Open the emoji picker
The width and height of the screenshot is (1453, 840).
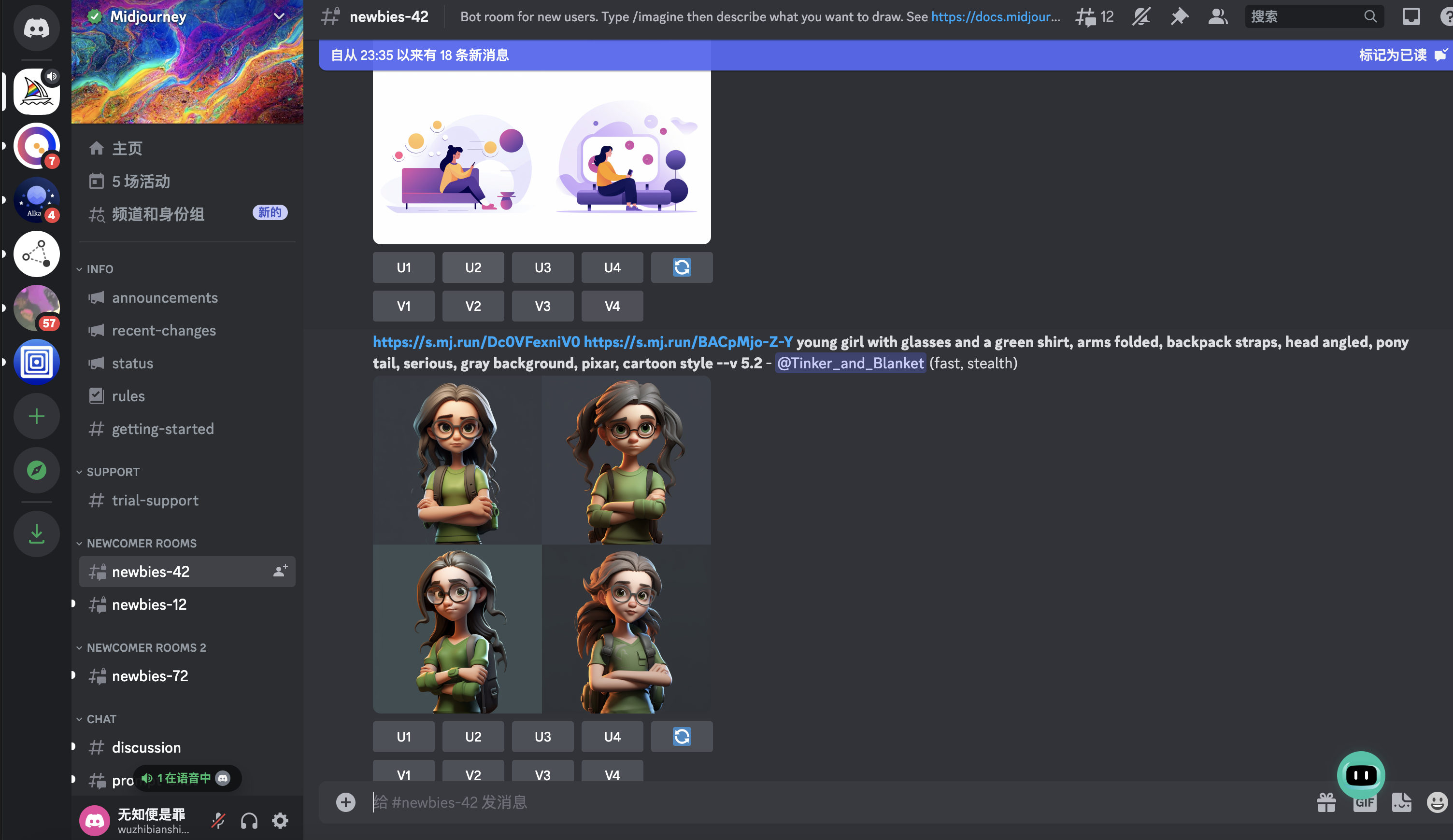click(1437, 802)
